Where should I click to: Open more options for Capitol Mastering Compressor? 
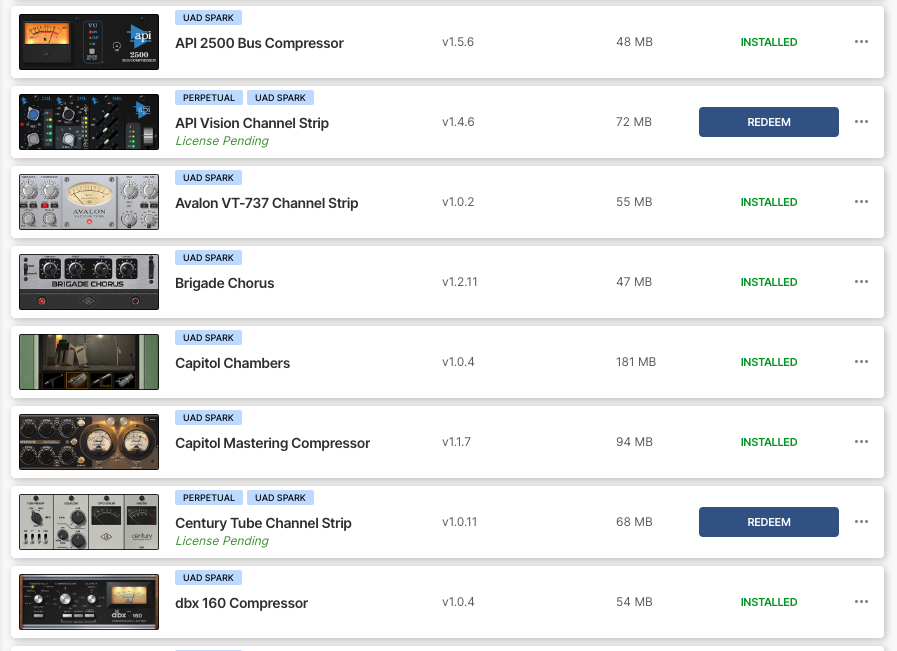(861, 442)
